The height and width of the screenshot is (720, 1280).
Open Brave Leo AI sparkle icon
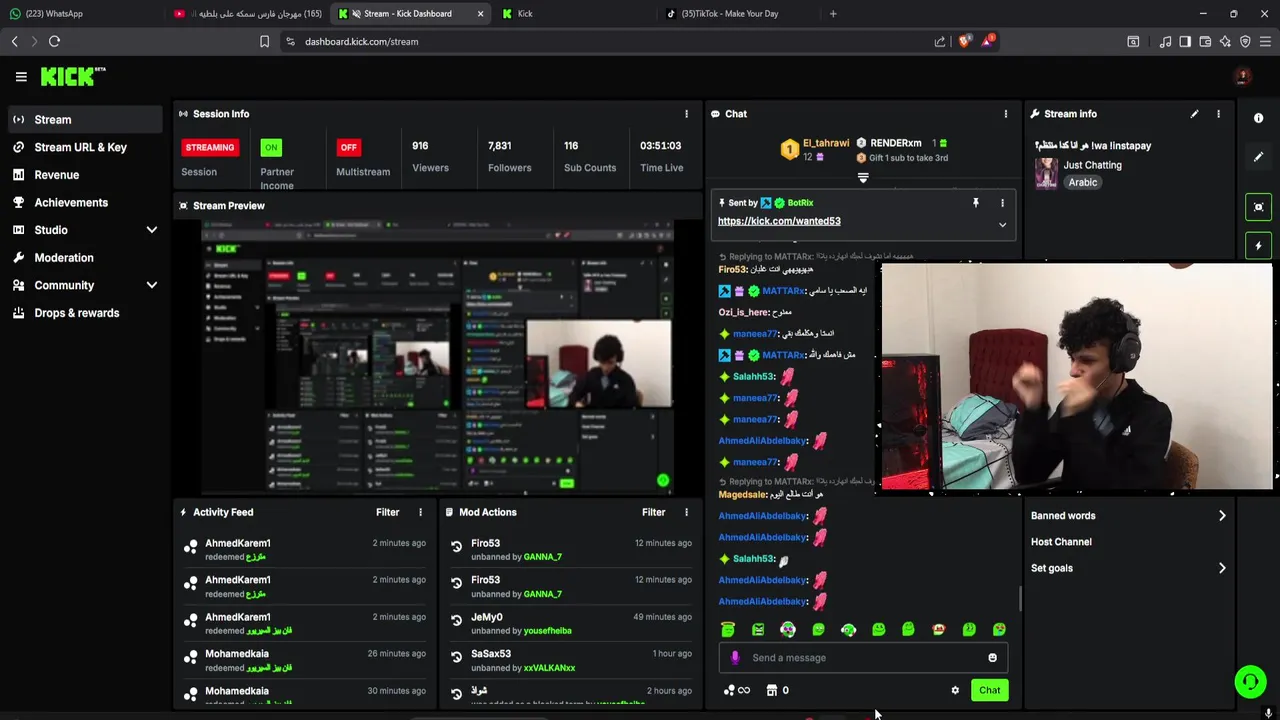coord(1225,41)
